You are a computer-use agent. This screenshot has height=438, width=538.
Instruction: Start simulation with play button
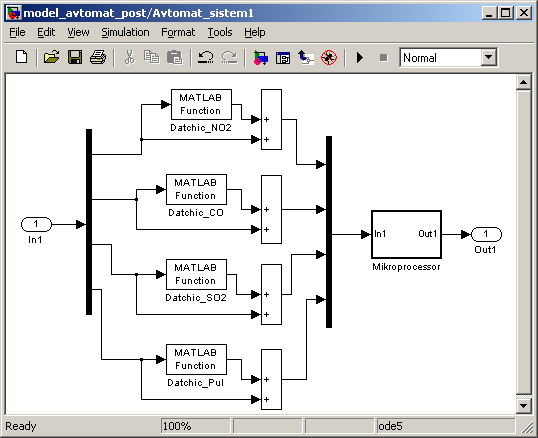[360, 57]
